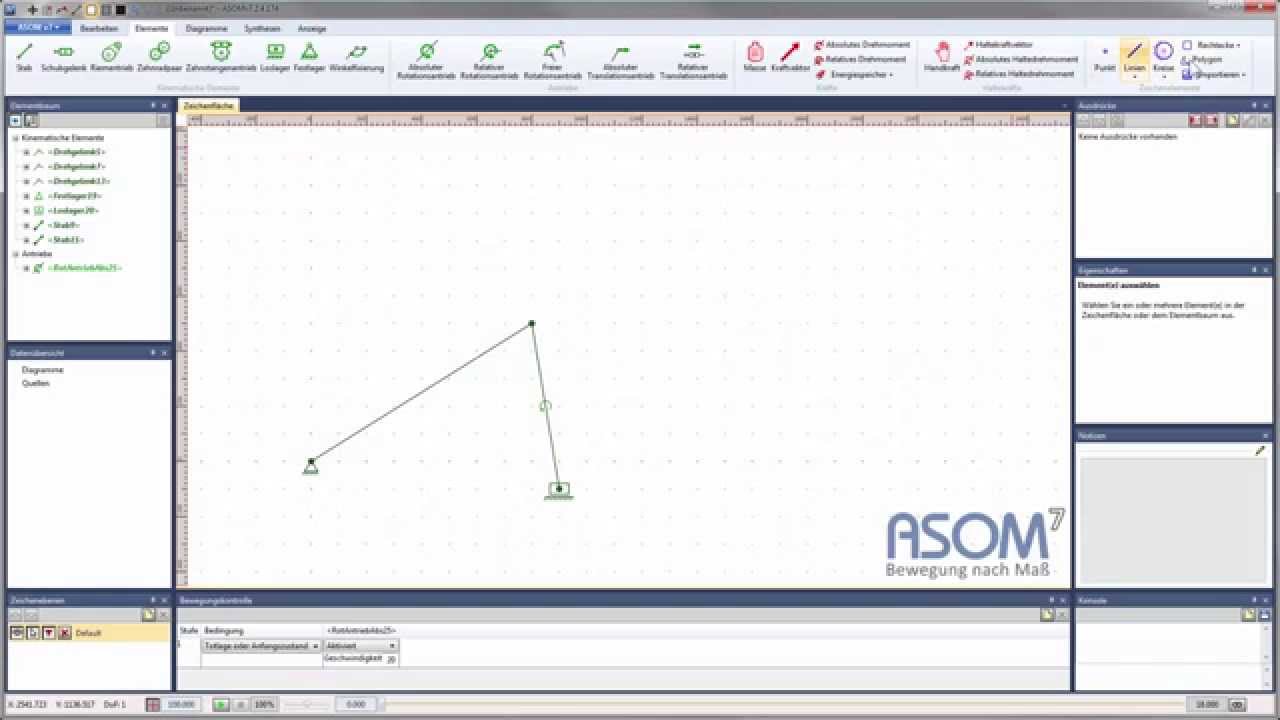Click the grid size input field
This screenshot has width=1280, height=720.
[181, 705]
